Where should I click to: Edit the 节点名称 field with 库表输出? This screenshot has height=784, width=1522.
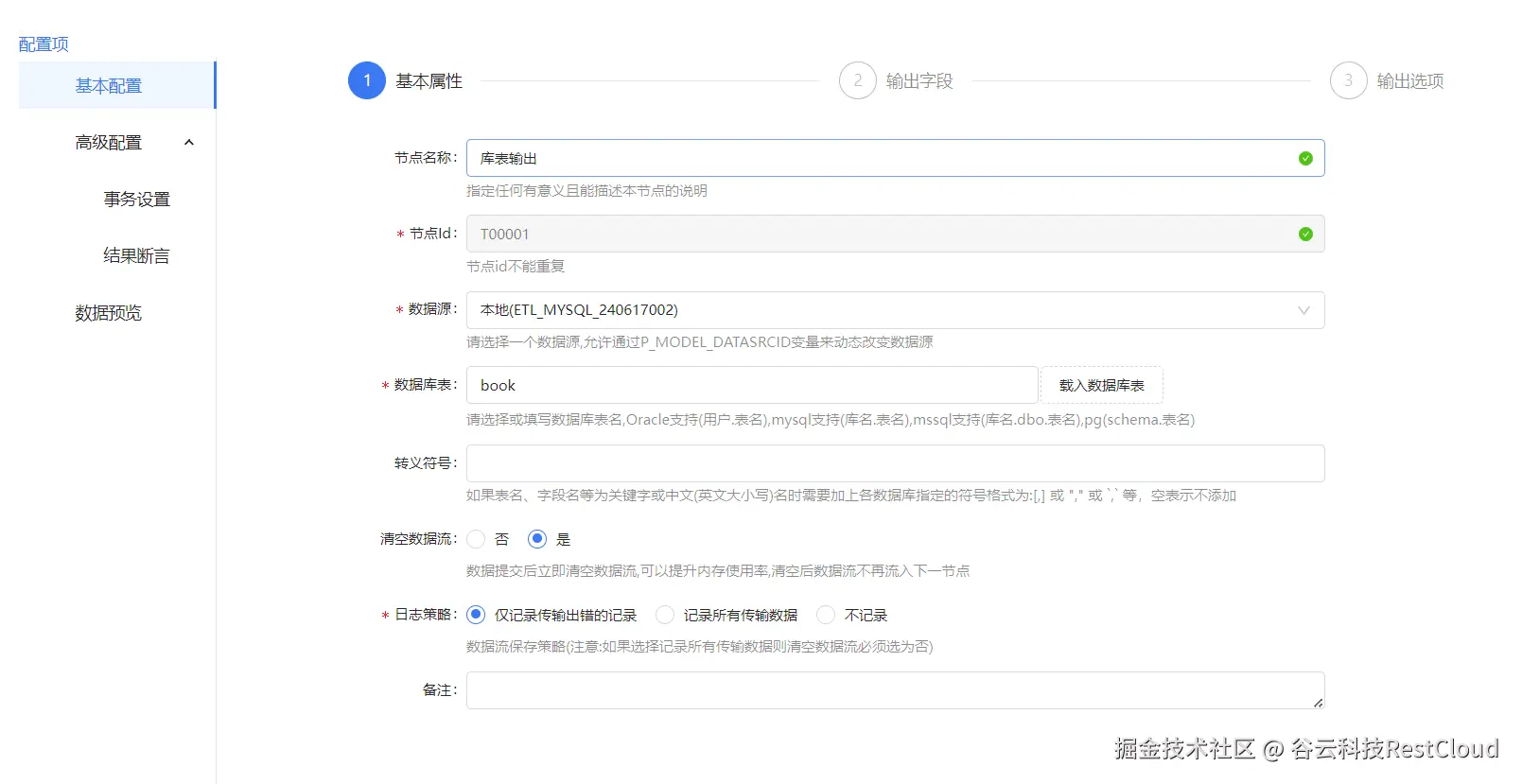click(895, 158)
